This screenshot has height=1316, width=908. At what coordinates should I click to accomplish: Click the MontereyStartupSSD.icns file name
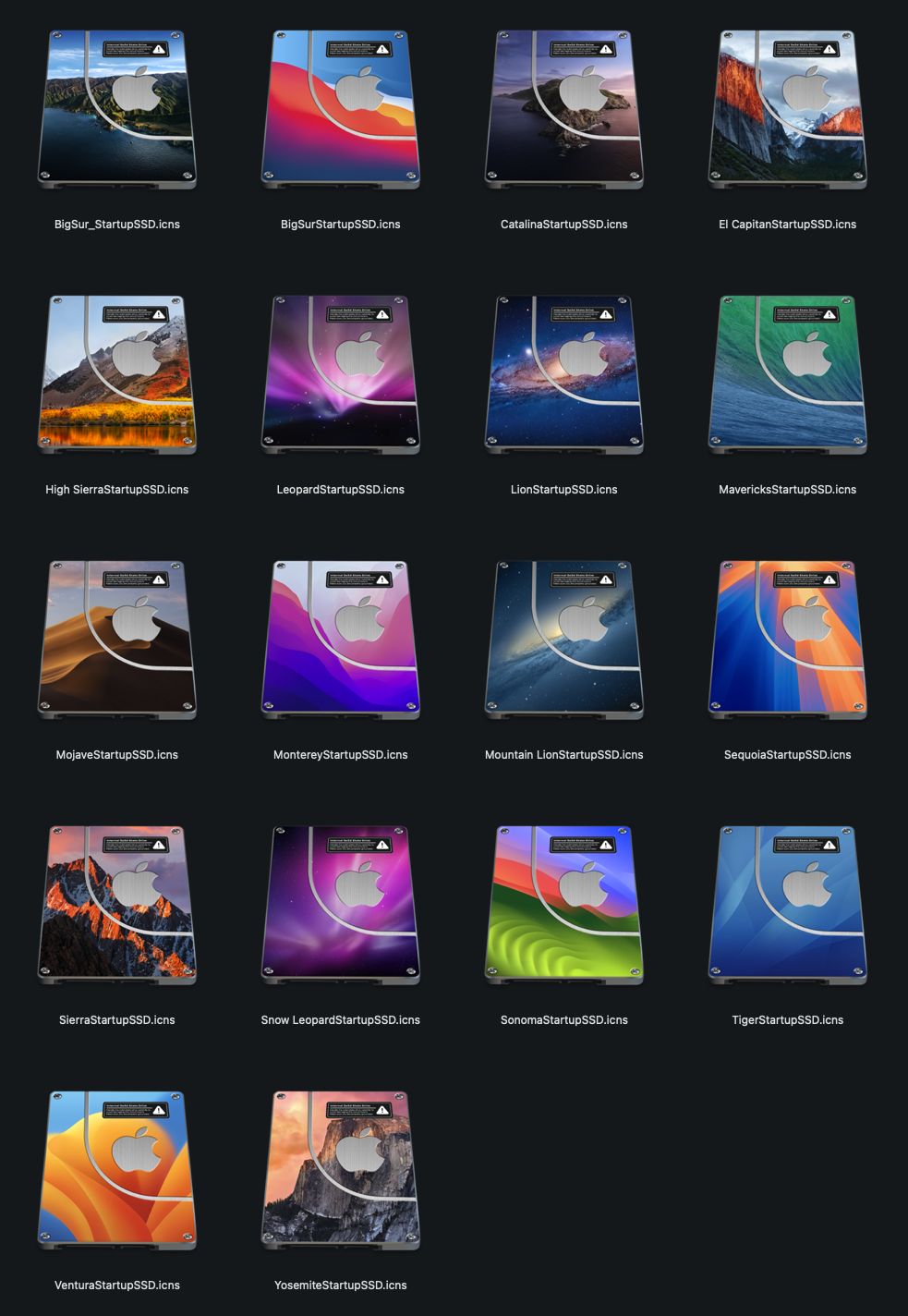(341, 755)
